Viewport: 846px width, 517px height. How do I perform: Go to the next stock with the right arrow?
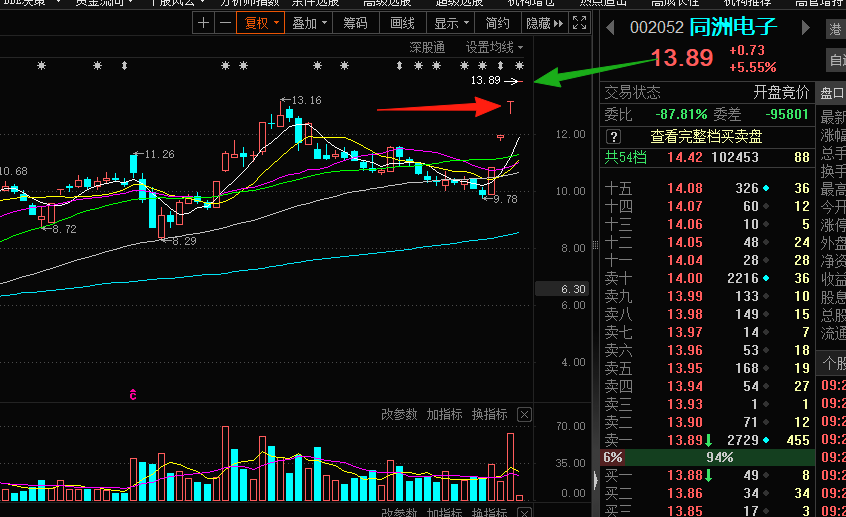(x=806, y=28)
